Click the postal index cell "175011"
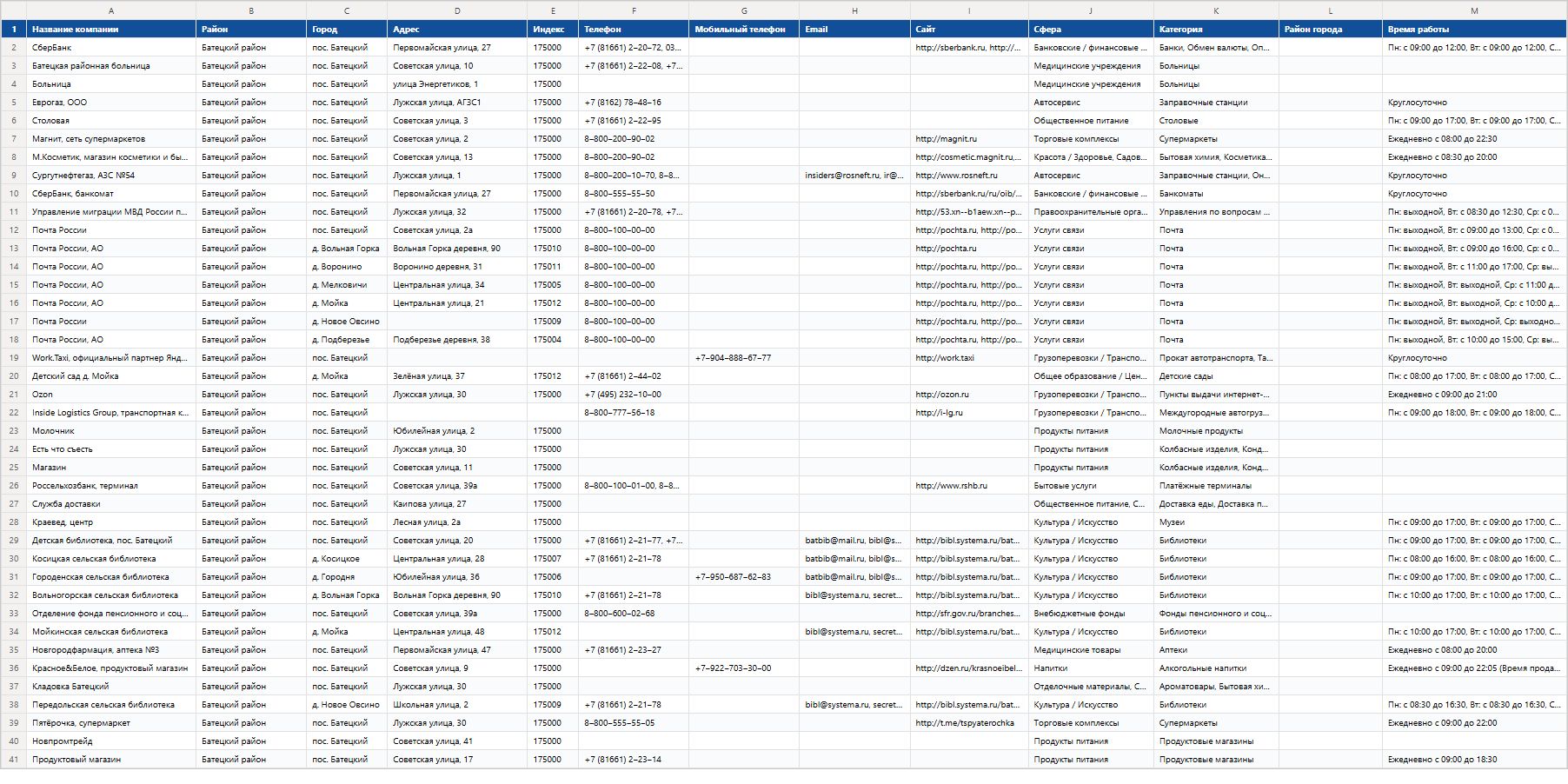 pos(553,267)
